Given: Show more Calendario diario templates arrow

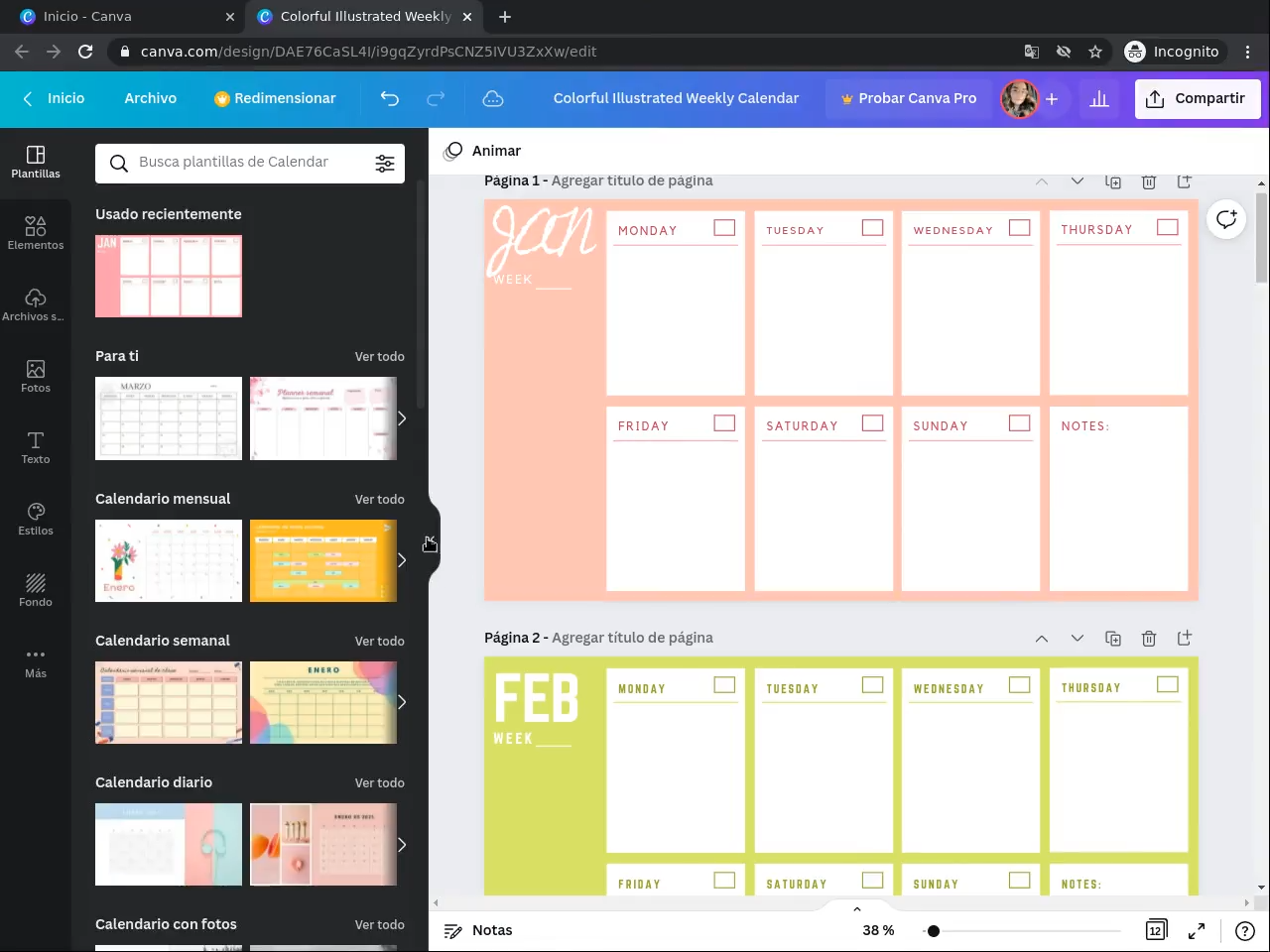Looking at the screenshot, I should click(x=402, y=845).
